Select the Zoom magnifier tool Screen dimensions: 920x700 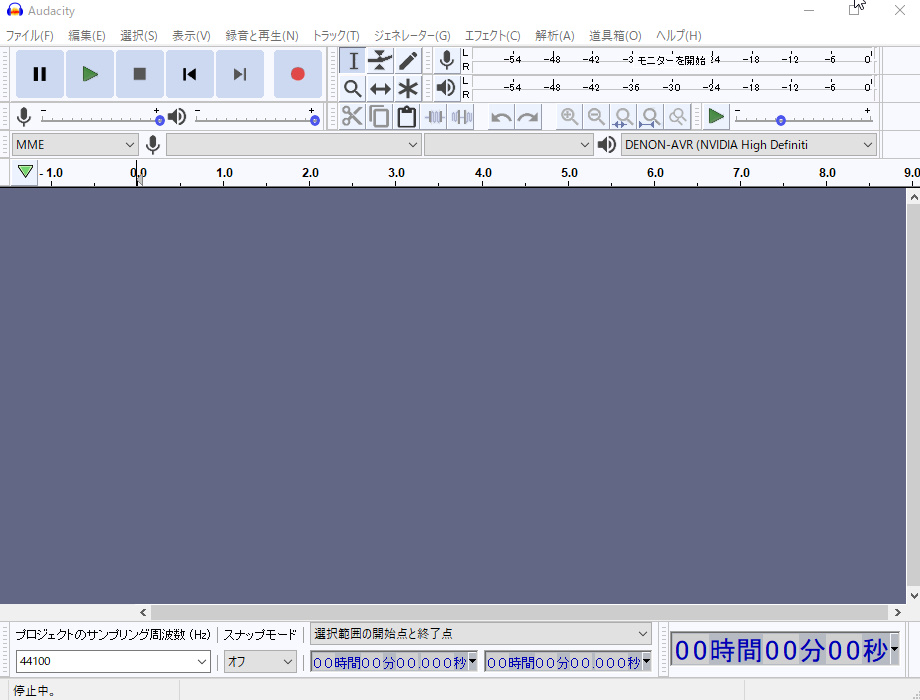point(352,89)
